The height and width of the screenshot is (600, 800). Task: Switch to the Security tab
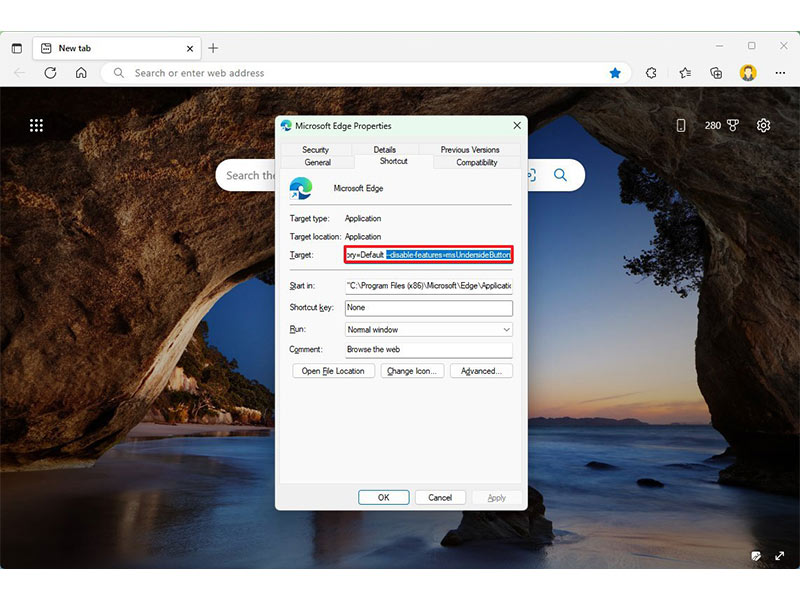click(x=315, y=149)
